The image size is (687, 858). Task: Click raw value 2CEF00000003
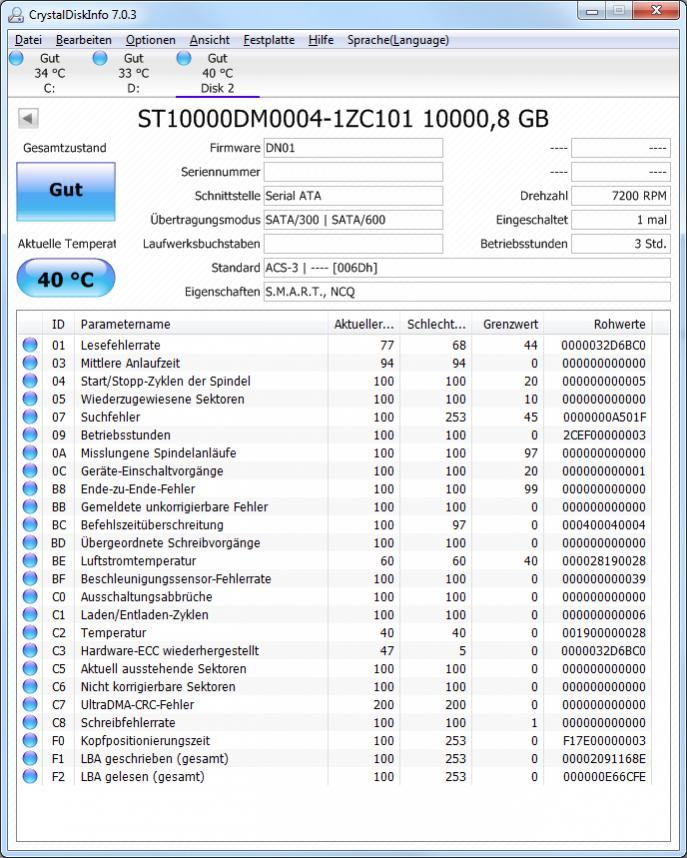604,435
